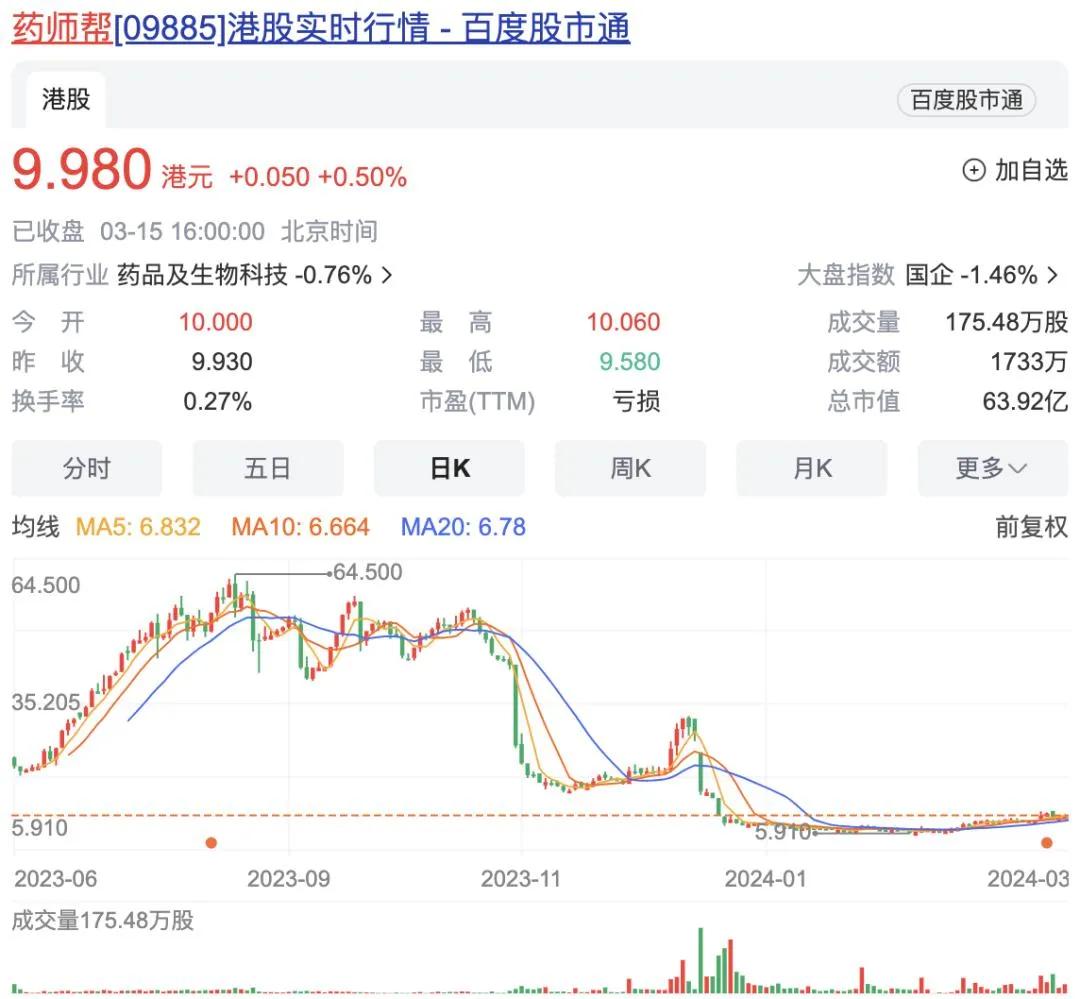
Task: Switch to the 周K chart tab
Action: coord(630,468)
